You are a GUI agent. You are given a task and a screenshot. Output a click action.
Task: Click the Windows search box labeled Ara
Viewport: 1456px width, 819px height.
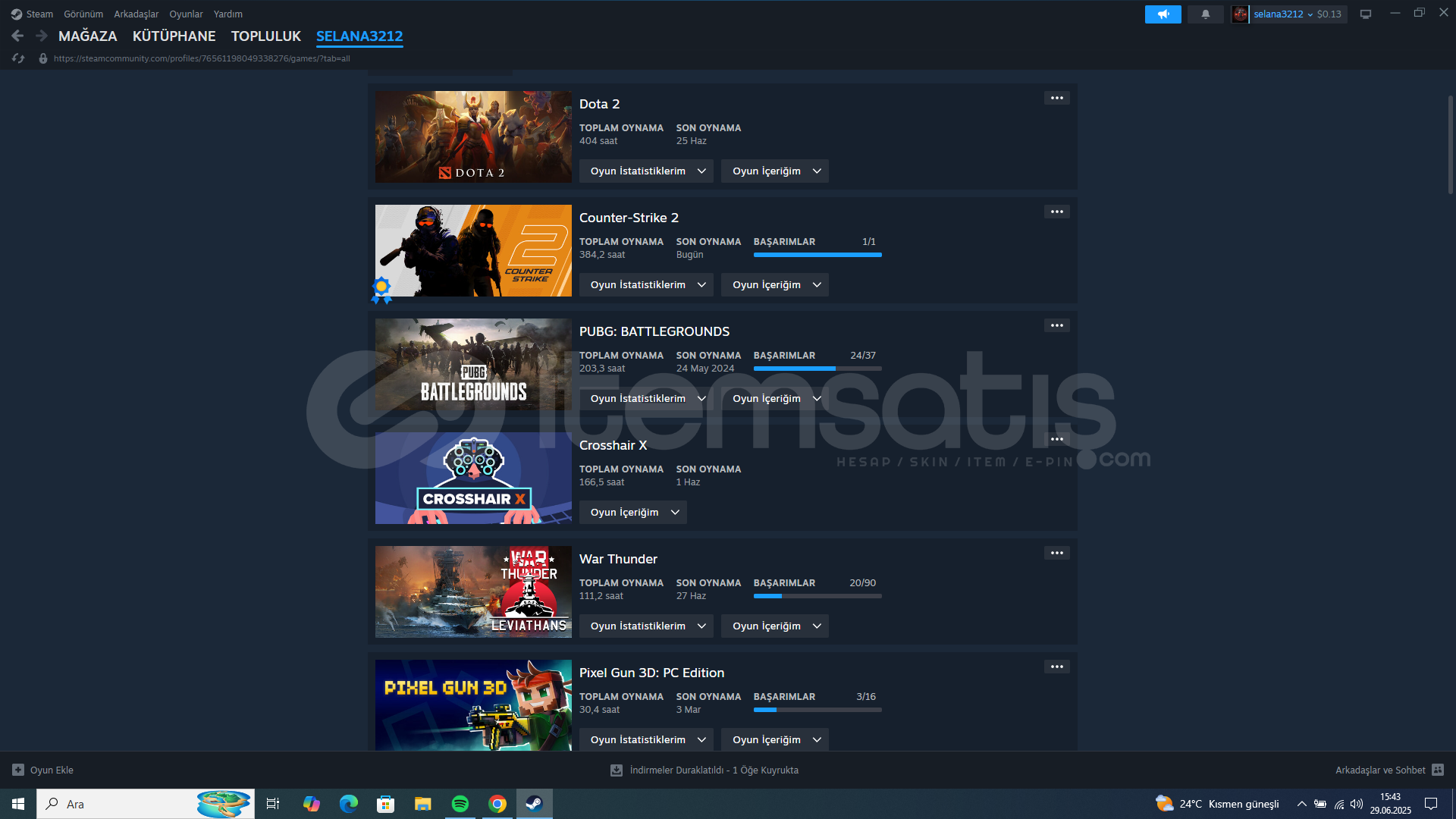146,804
